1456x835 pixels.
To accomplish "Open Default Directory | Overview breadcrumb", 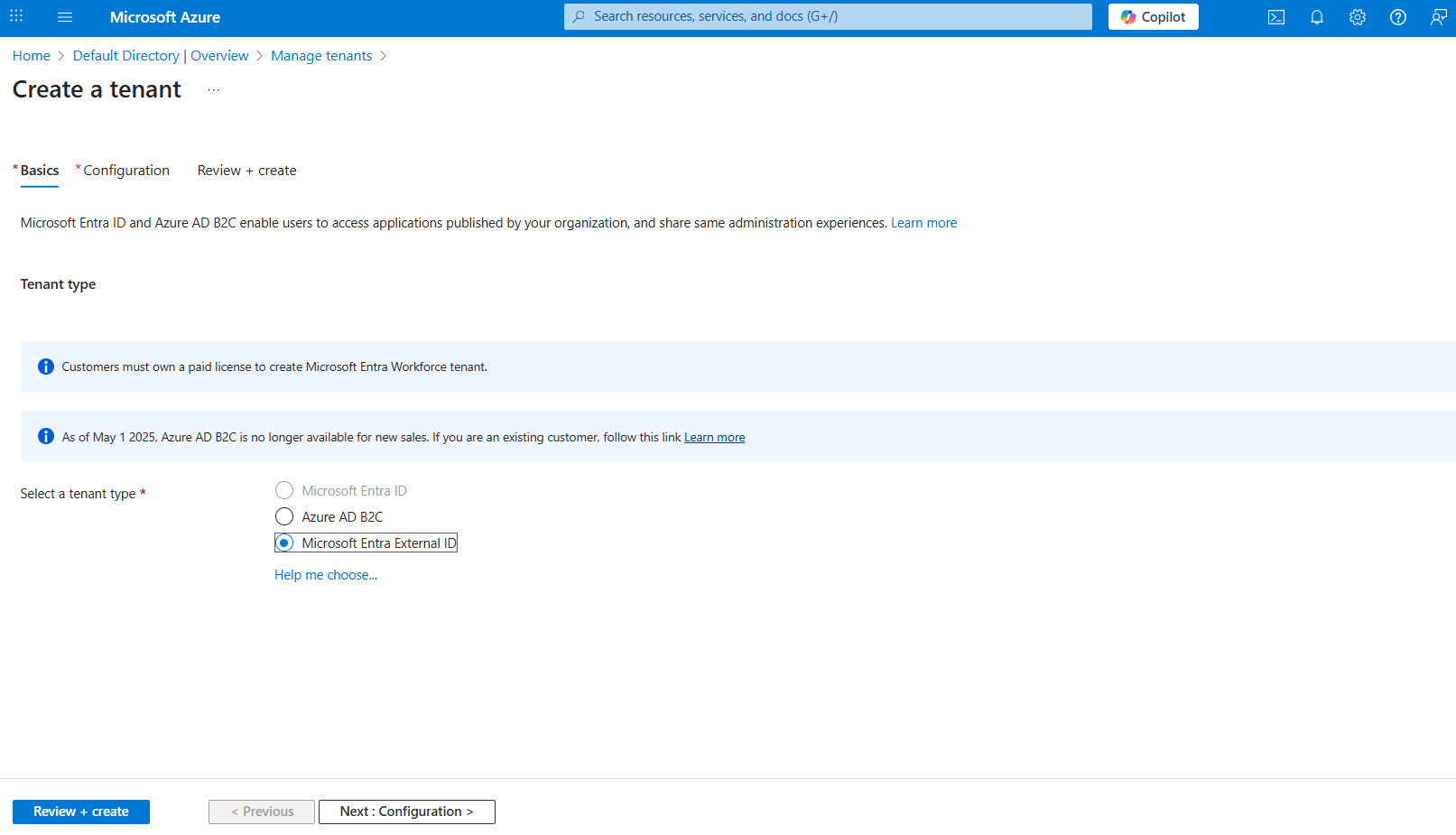I will [161, 56].
